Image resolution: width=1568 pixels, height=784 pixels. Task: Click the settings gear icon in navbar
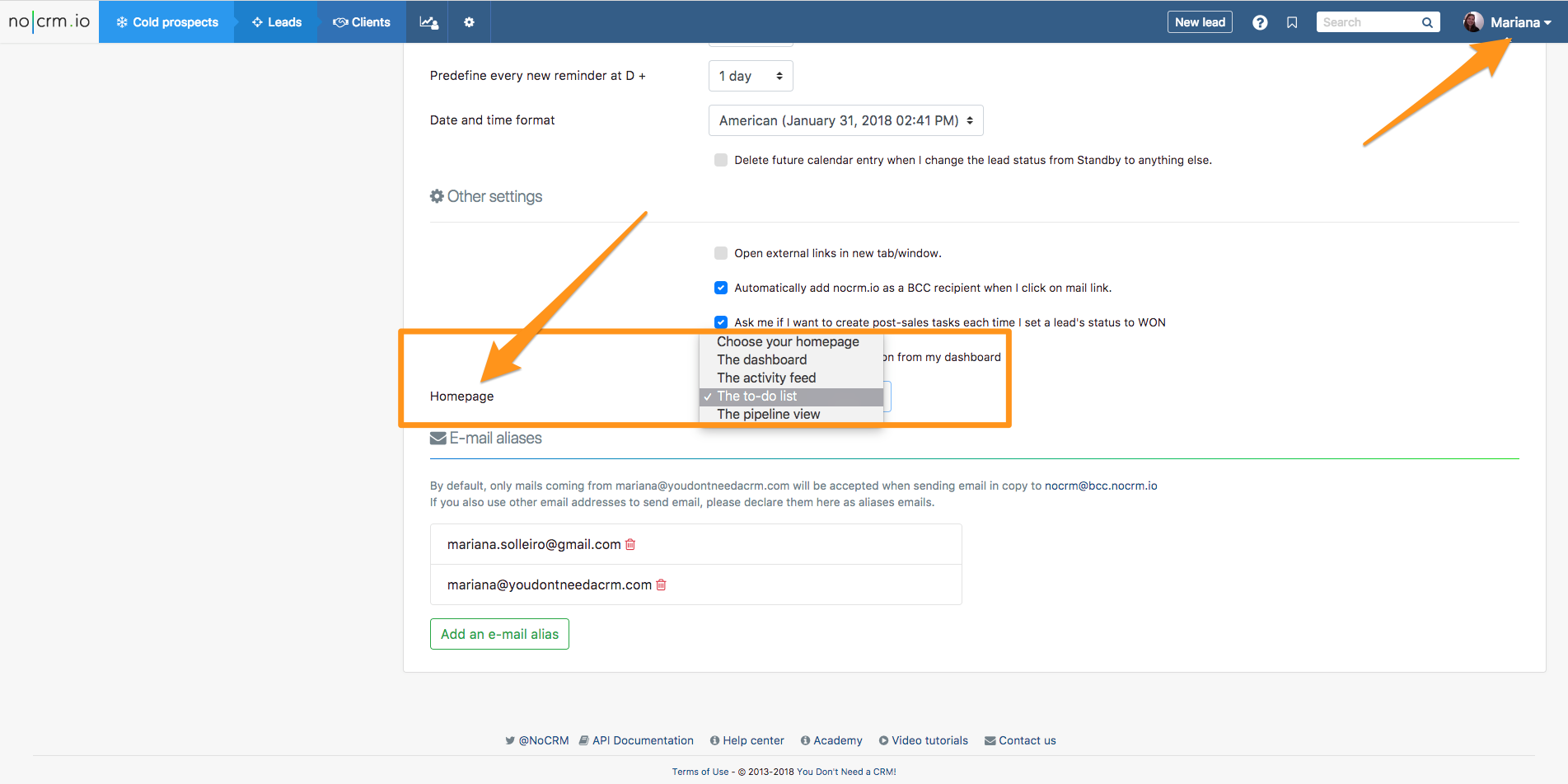click(469, 22)
